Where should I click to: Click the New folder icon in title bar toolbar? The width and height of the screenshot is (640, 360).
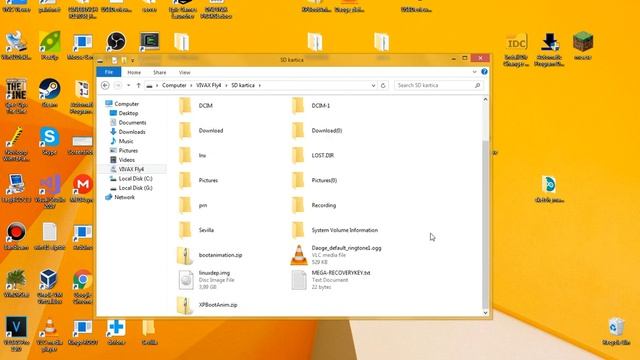[x=124, y=60]
